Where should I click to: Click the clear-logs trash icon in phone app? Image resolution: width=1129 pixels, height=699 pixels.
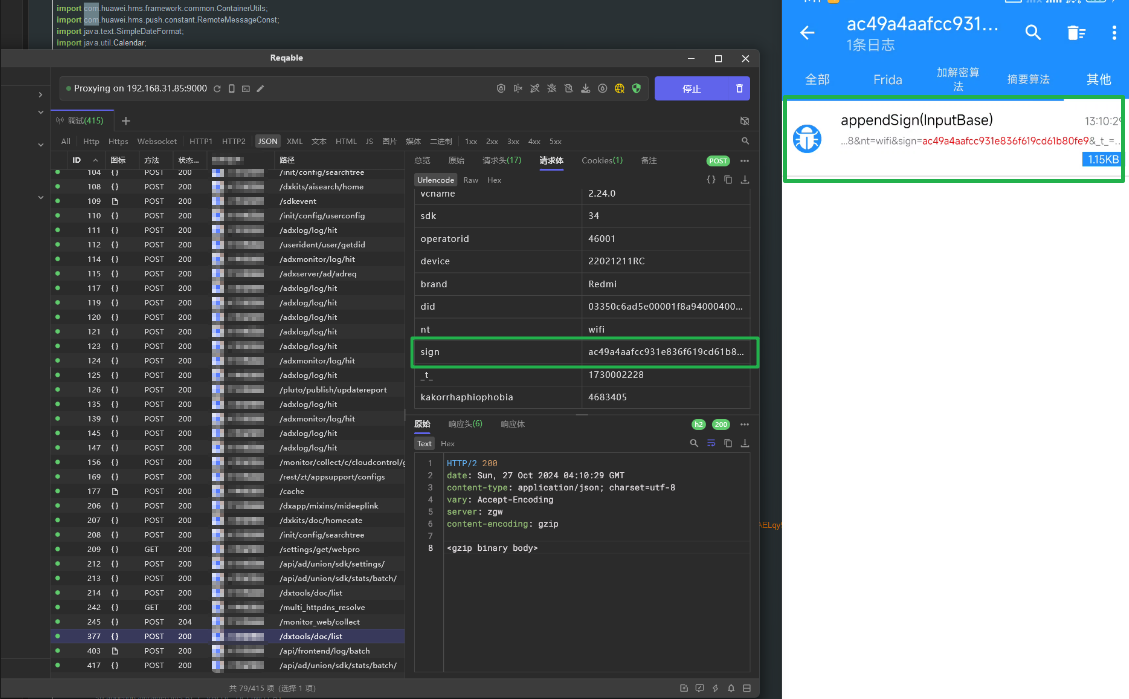click(1076, 32)
